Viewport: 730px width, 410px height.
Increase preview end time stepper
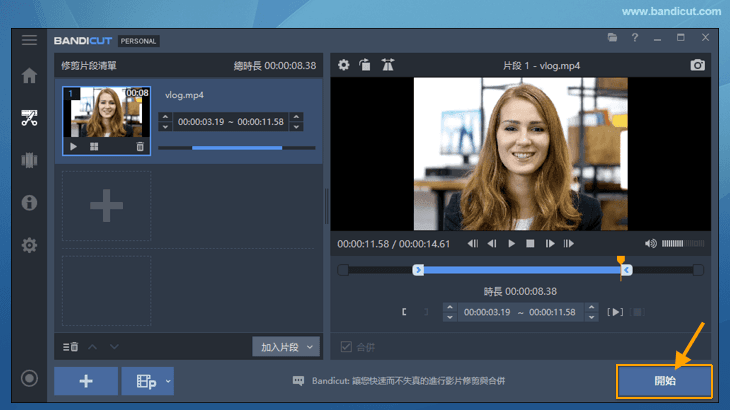(x=591, y=307)
